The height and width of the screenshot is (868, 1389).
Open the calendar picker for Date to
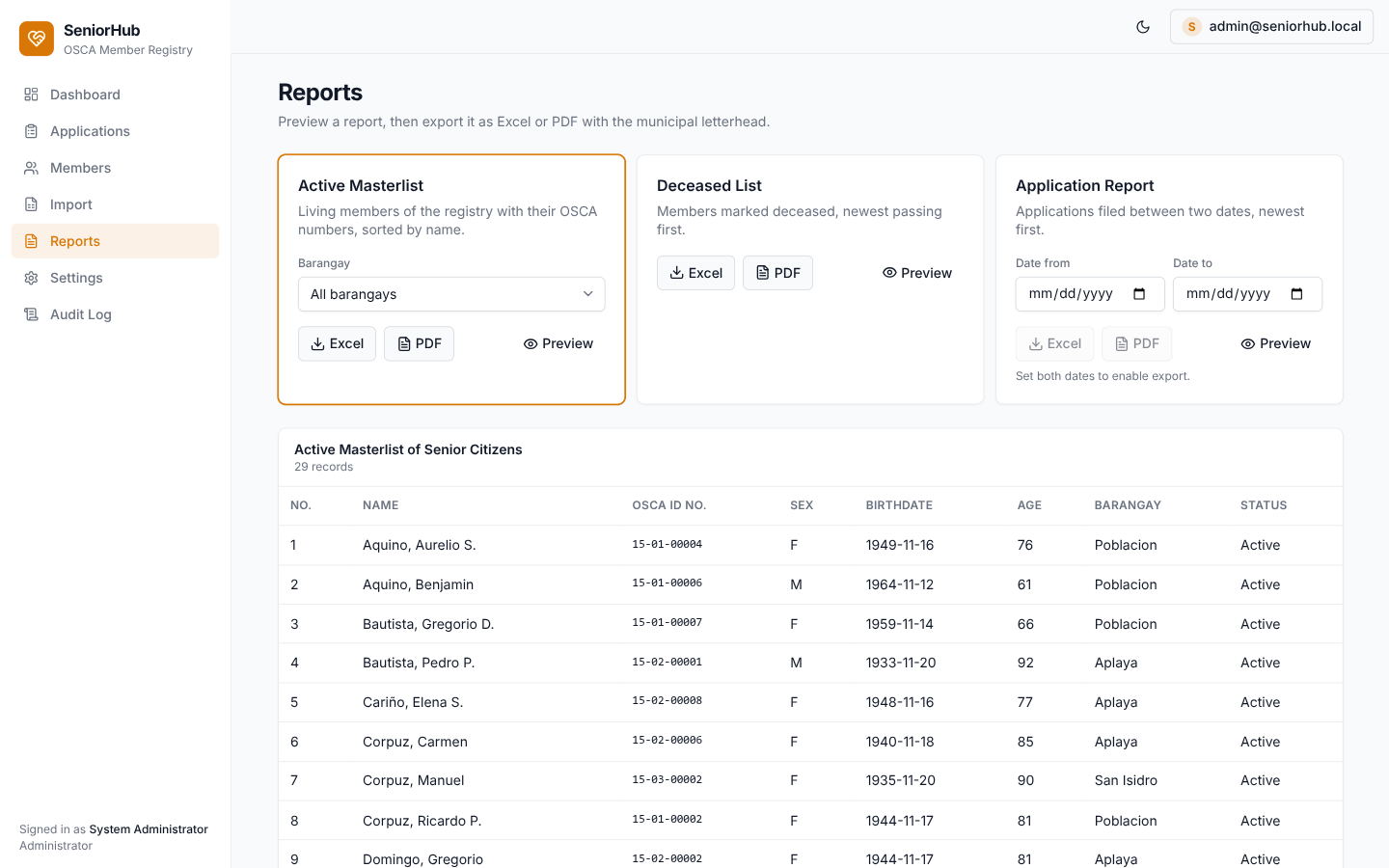click(1296, 294)
